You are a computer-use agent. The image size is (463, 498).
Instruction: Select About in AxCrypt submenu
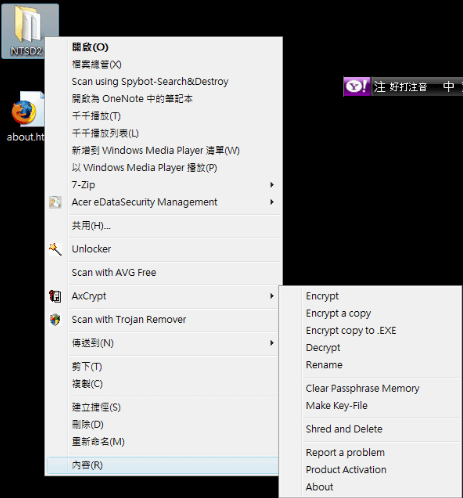tap(370, 487)
